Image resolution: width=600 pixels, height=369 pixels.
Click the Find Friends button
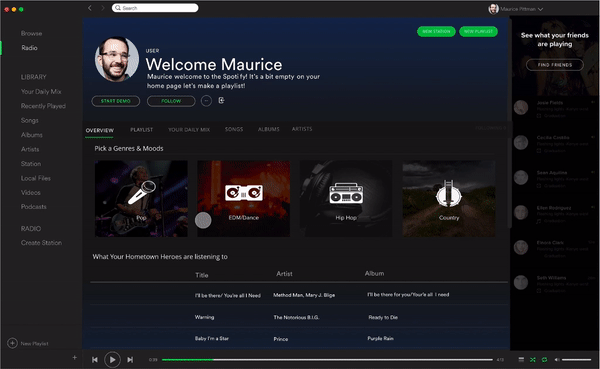[555, 65]
